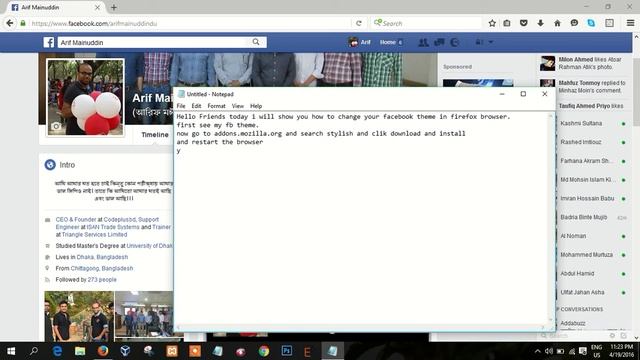This screenshot has height=360, width=640.
Task: Open Arif profile link in Facebook bar
Action: point(360,42)
